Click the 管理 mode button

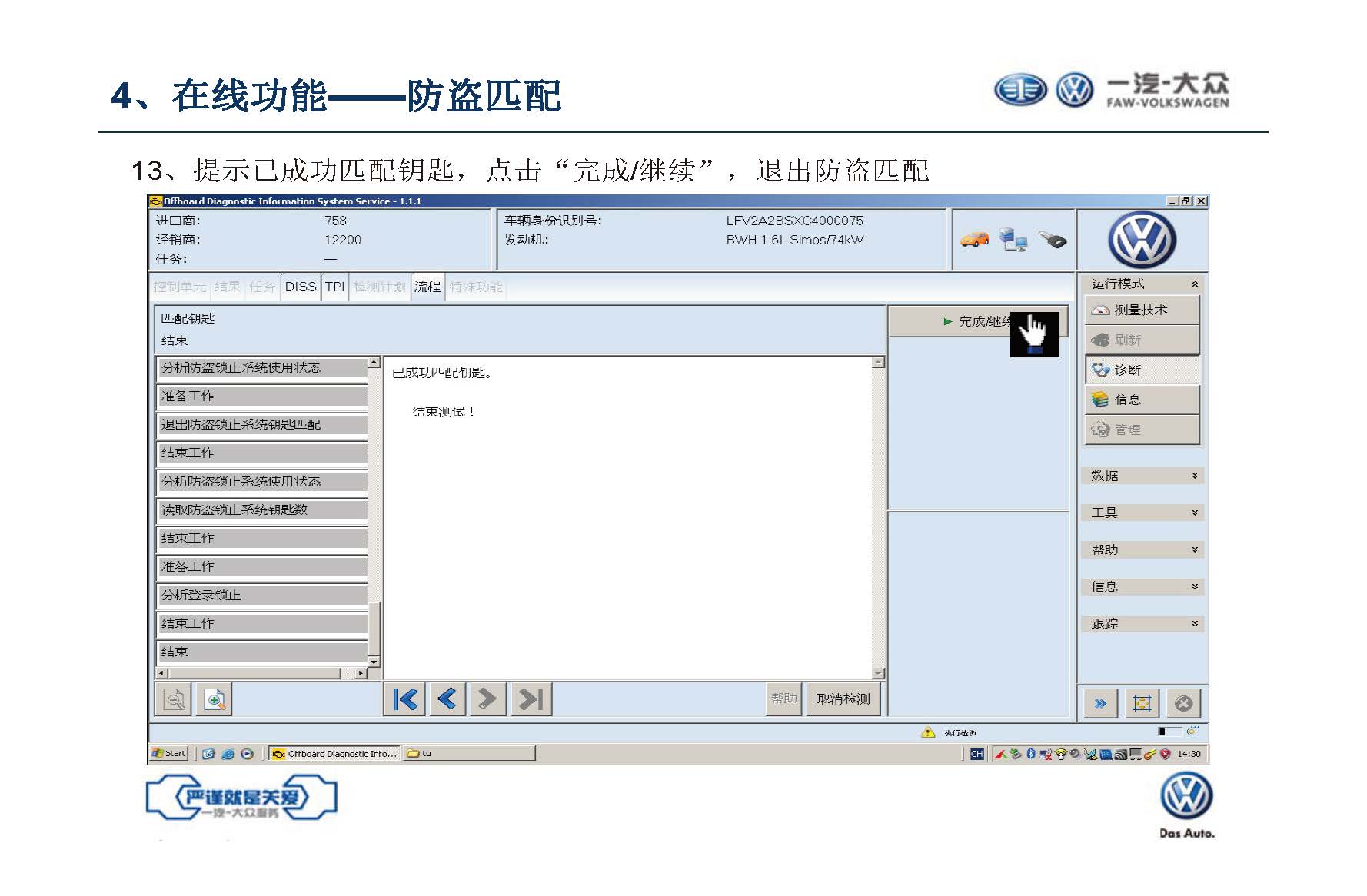[x=1142, y=430]
